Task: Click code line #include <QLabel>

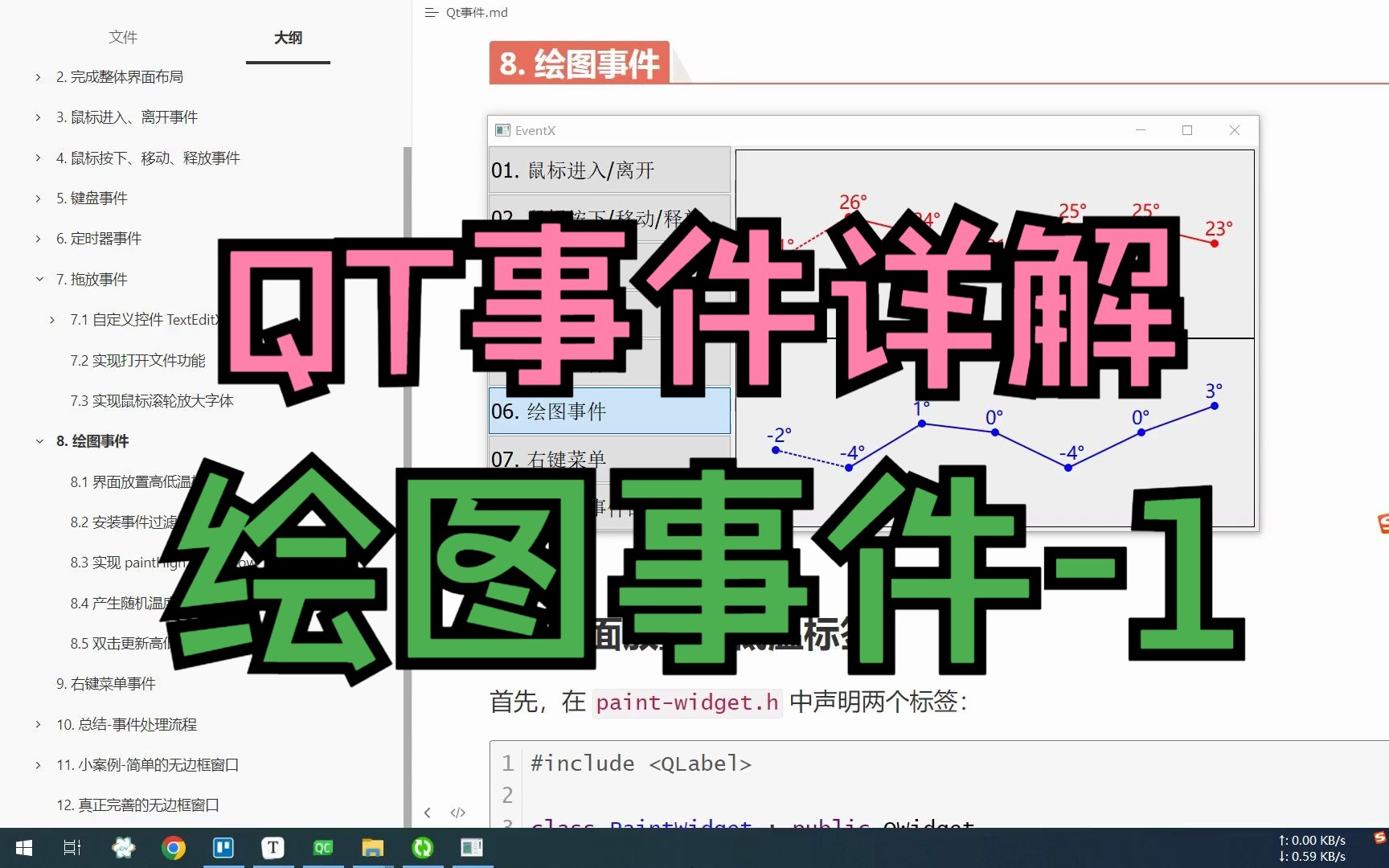Action: [x=641, y=764]
